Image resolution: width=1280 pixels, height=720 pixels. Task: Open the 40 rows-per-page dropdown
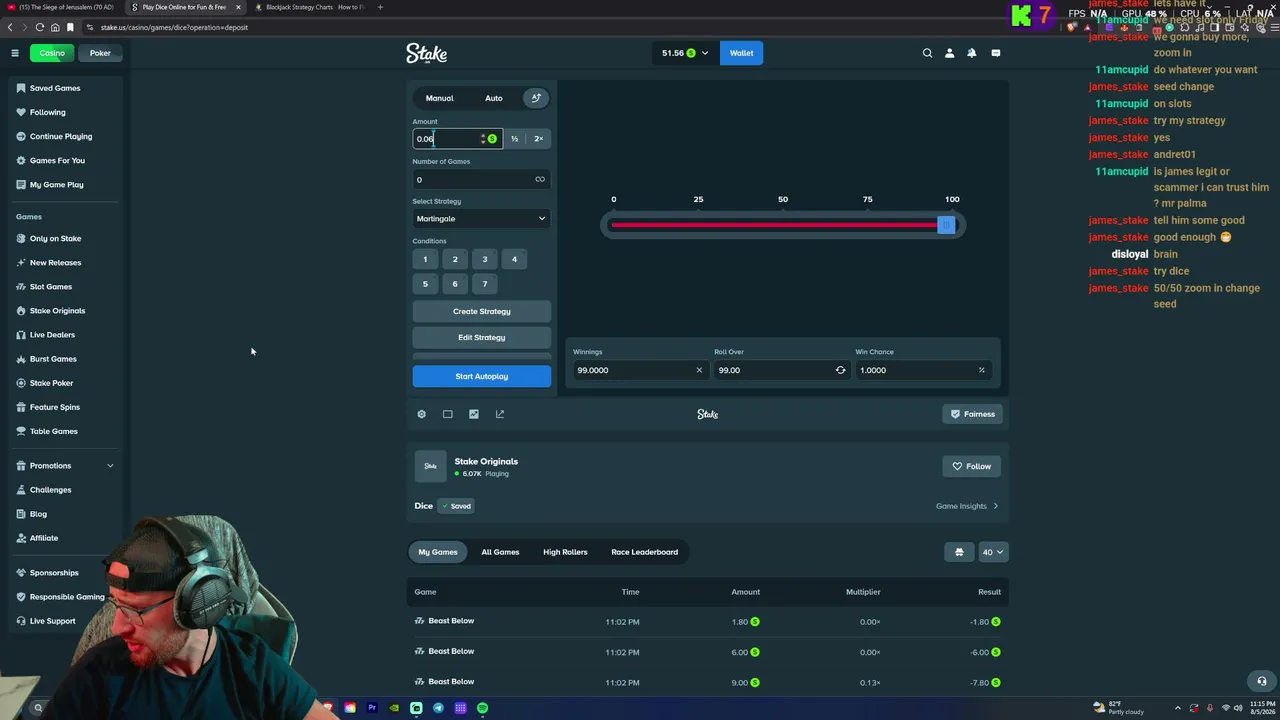(x=993, y=552)
